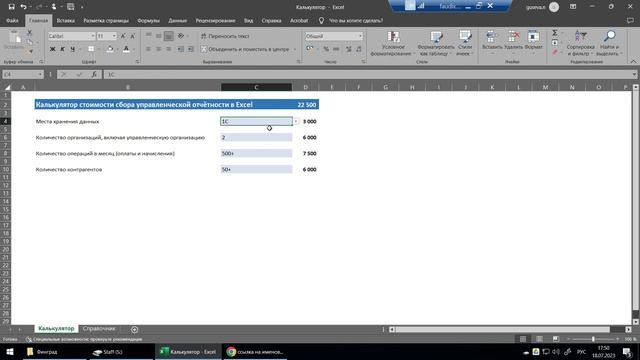640x360 pixels.
Task: Open Windows Start menu
Action: tap(10, 352)
